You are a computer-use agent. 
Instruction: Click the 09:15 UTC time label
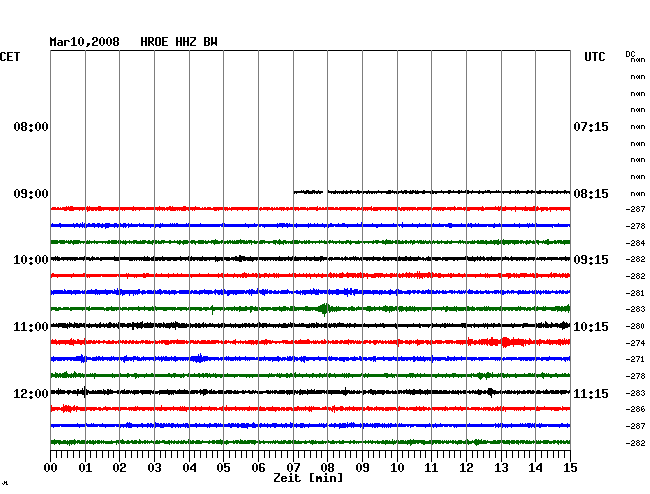click(591, 260)
